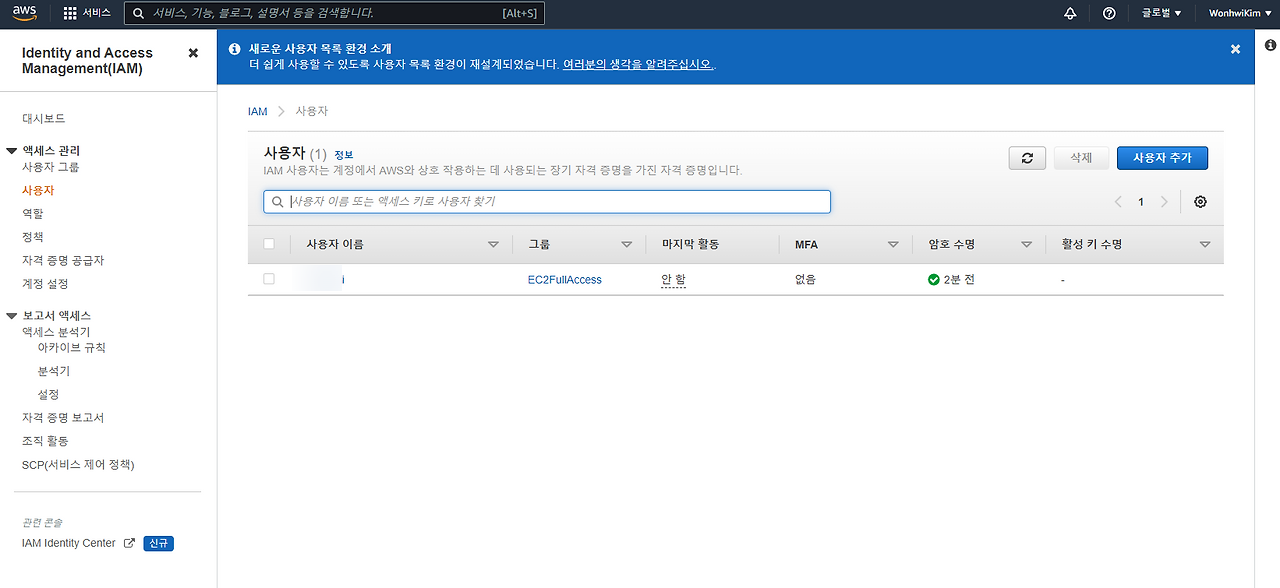Viewport: 1280px width, 588px height.
Task: Open 자격 증명 공급자 in the sidebar
Action: click(63, 260)
